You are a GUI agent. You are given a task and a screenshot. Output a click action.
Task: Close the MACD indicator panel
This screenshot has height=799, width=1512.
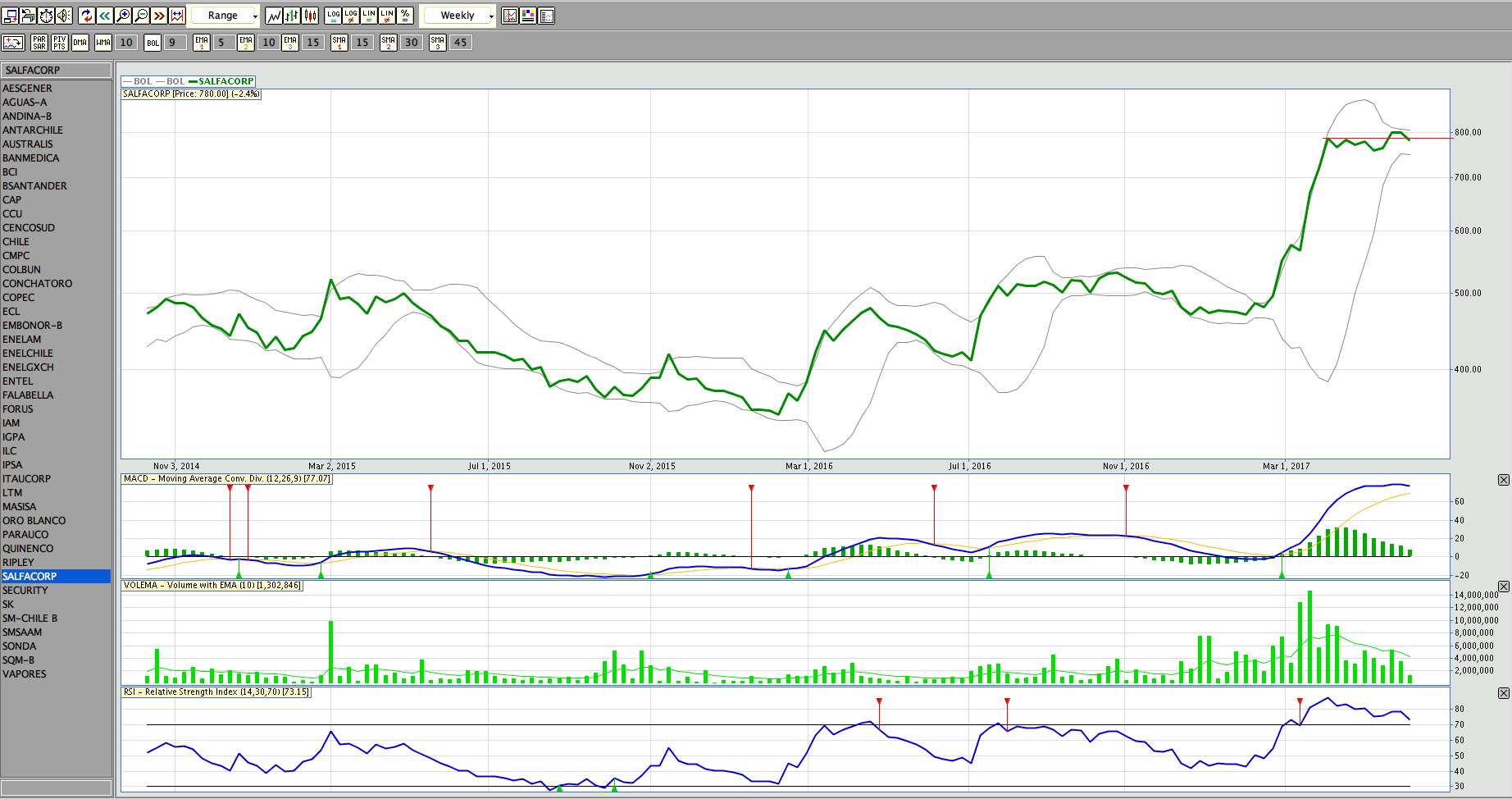tap(1503, 480)
